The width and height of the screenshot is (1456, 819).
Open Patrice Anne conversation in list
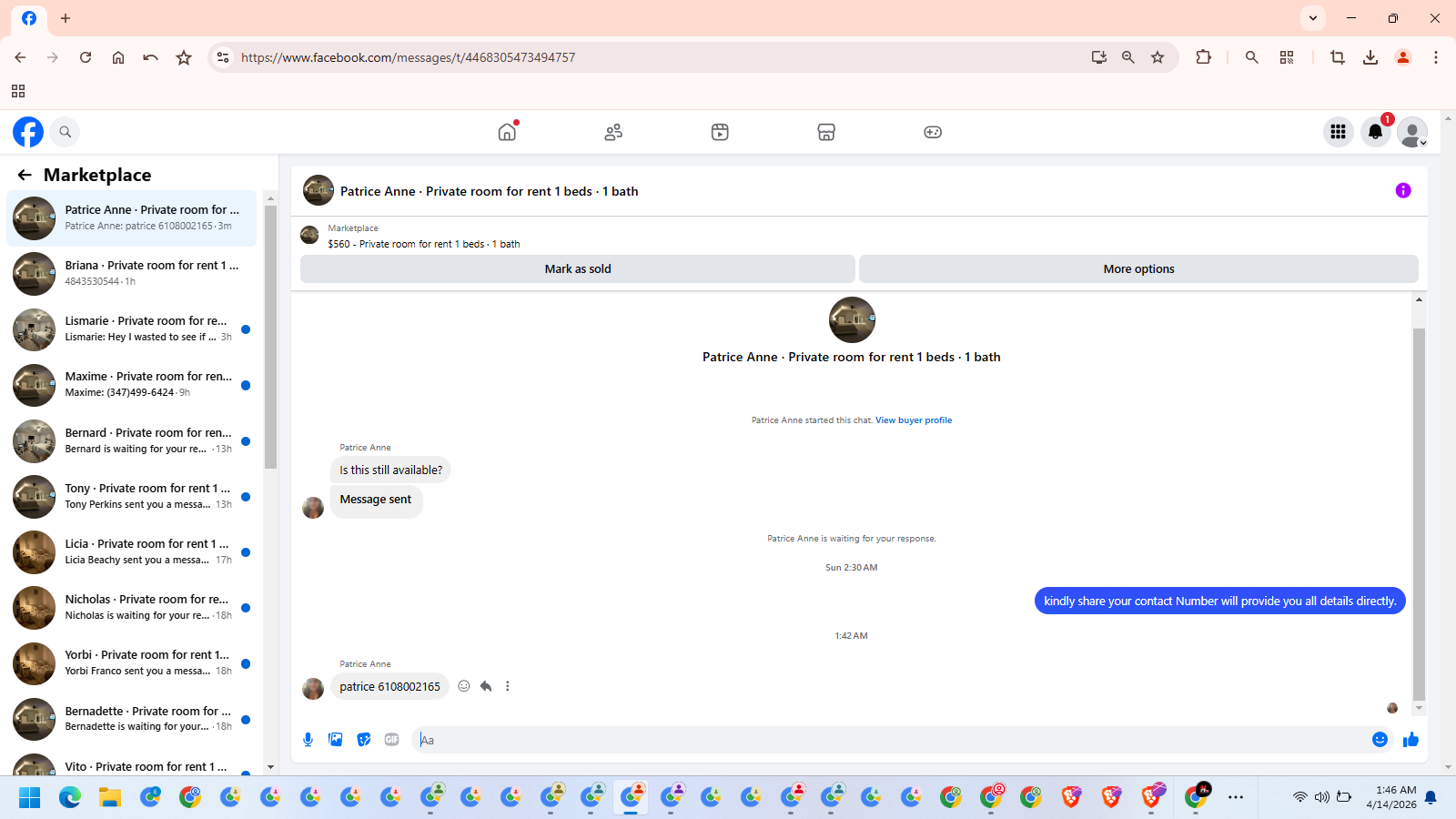click(131, 218)
